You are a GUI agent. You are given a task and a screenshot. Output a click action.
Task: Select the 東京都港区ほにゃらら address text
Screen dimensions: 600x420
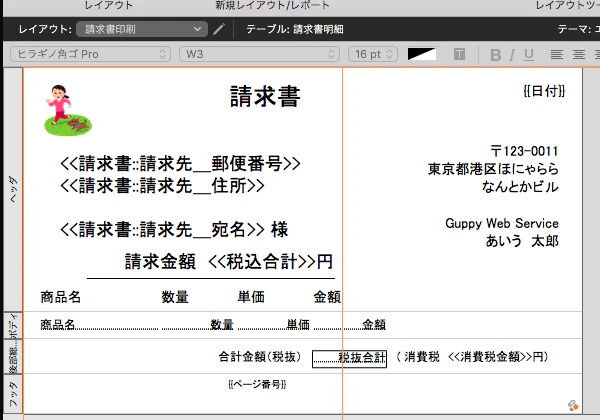tap(493, 169)
